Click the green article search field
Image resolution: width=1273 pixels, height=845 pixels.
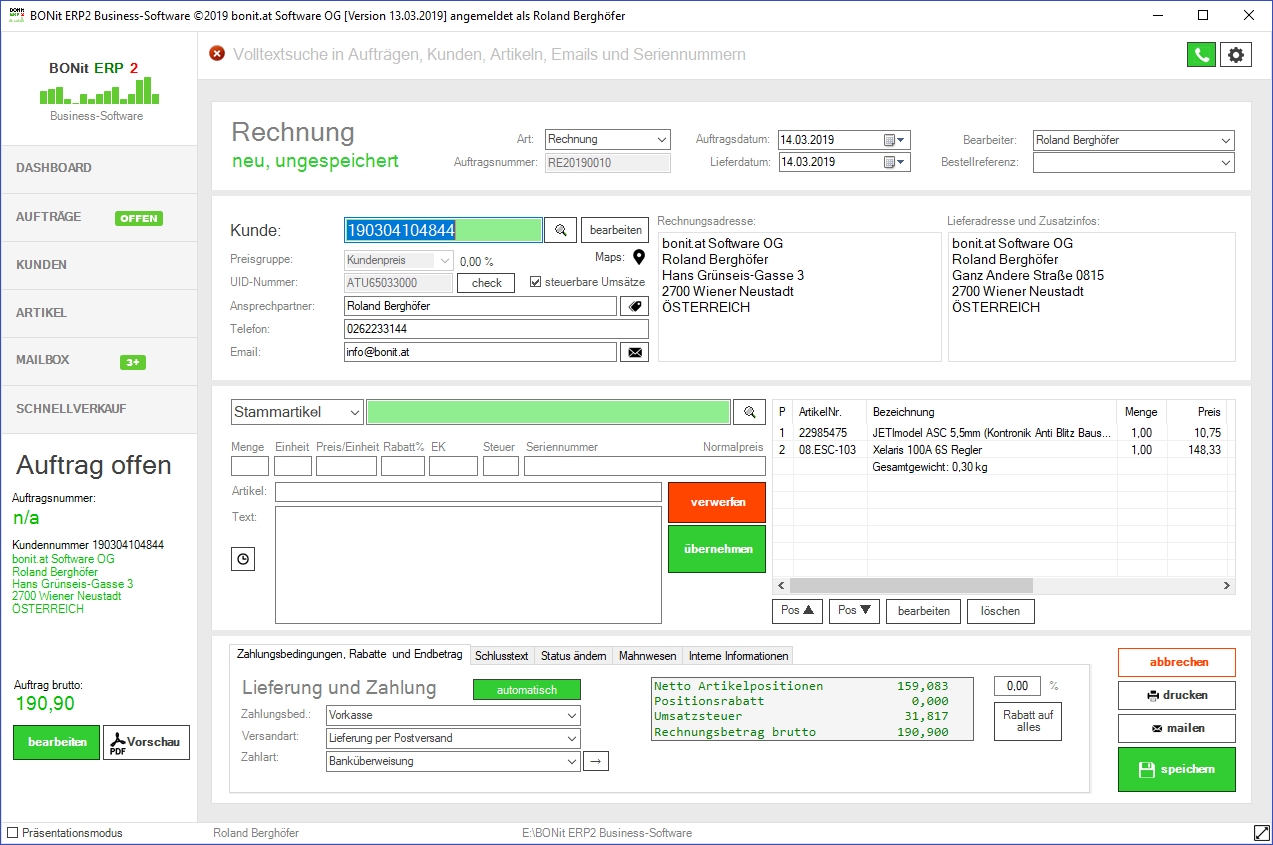tap(548, 412)
